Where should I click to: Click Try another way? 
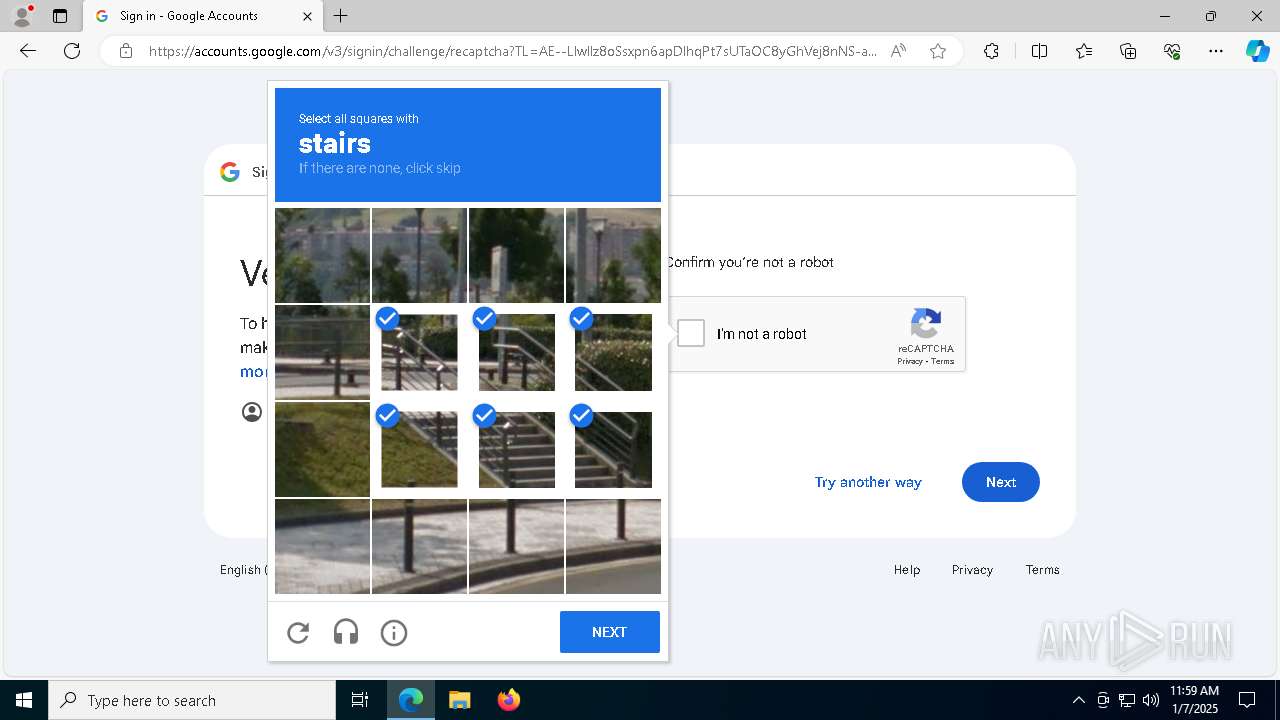pos(868,482)
